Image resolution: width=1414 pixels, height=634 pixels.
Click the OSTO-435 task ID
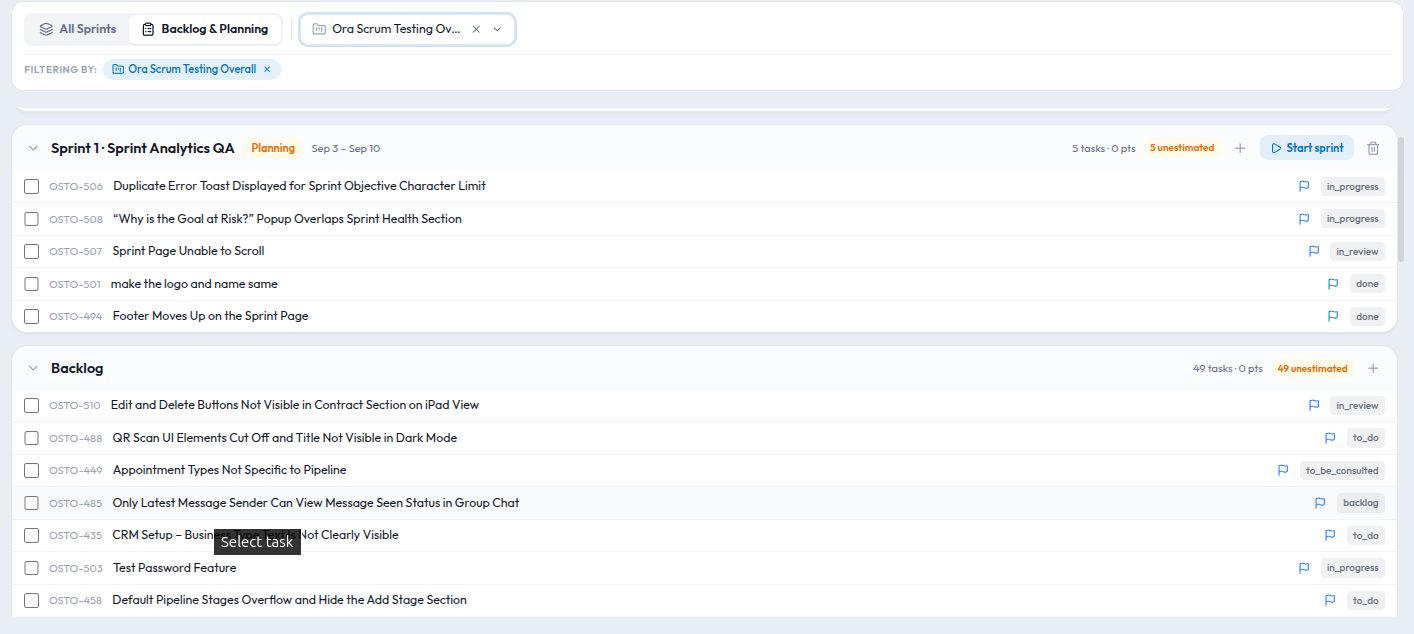[x=75, y=536]
